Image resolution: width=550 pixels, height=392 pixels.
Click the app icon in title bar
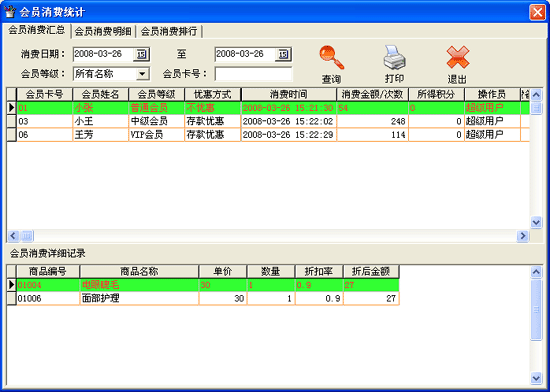pos(10,12)
